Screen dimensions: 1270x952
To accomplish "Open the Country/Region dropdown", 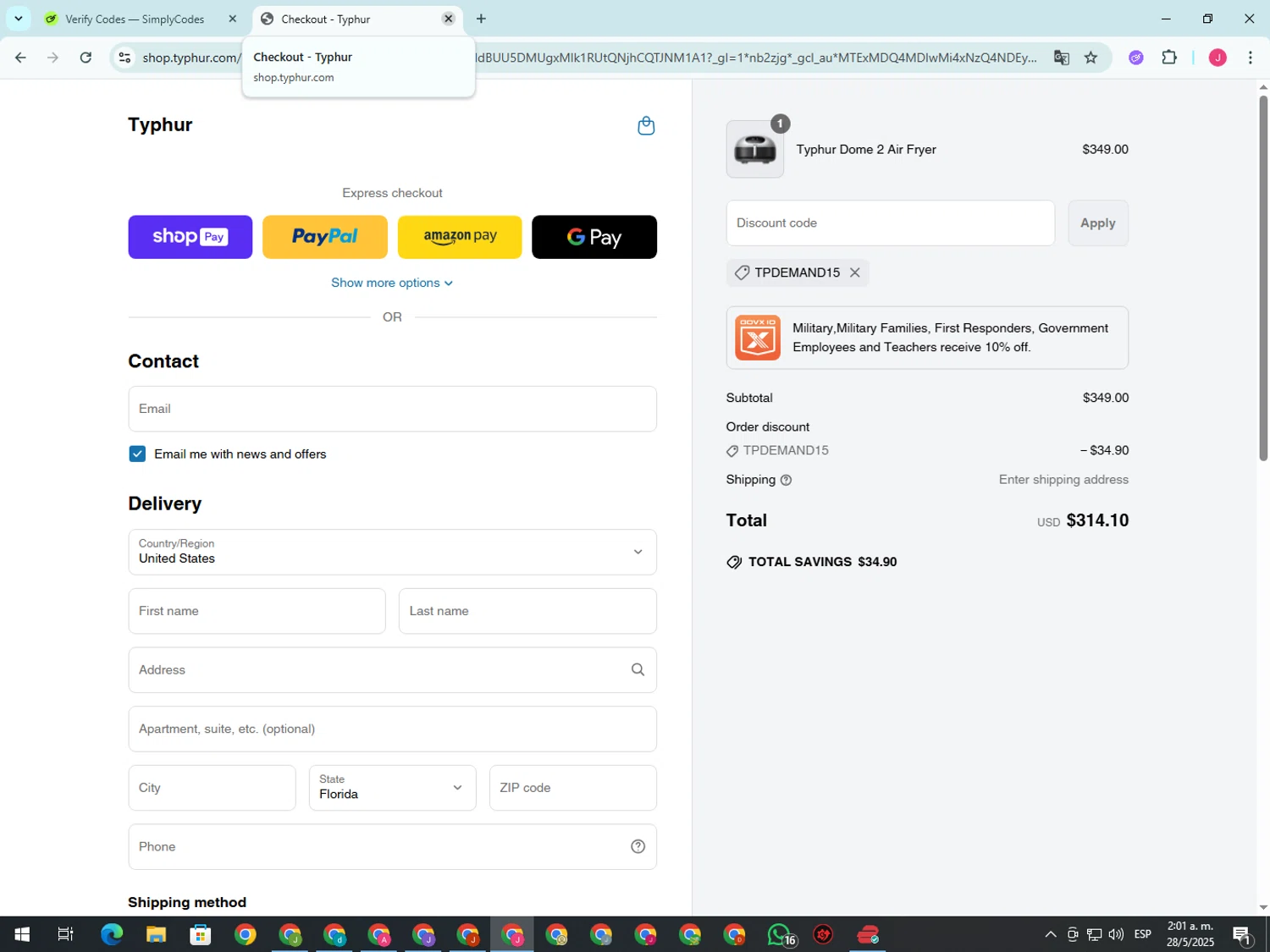I will point(392,552).
